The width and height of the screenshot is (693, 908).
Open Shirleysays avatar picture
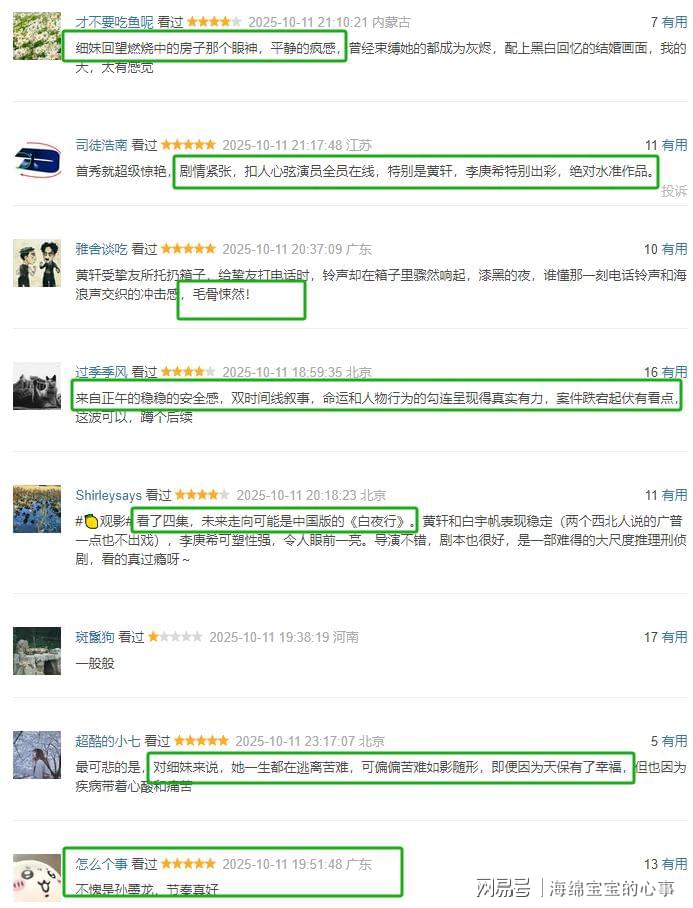coord(36,509)
